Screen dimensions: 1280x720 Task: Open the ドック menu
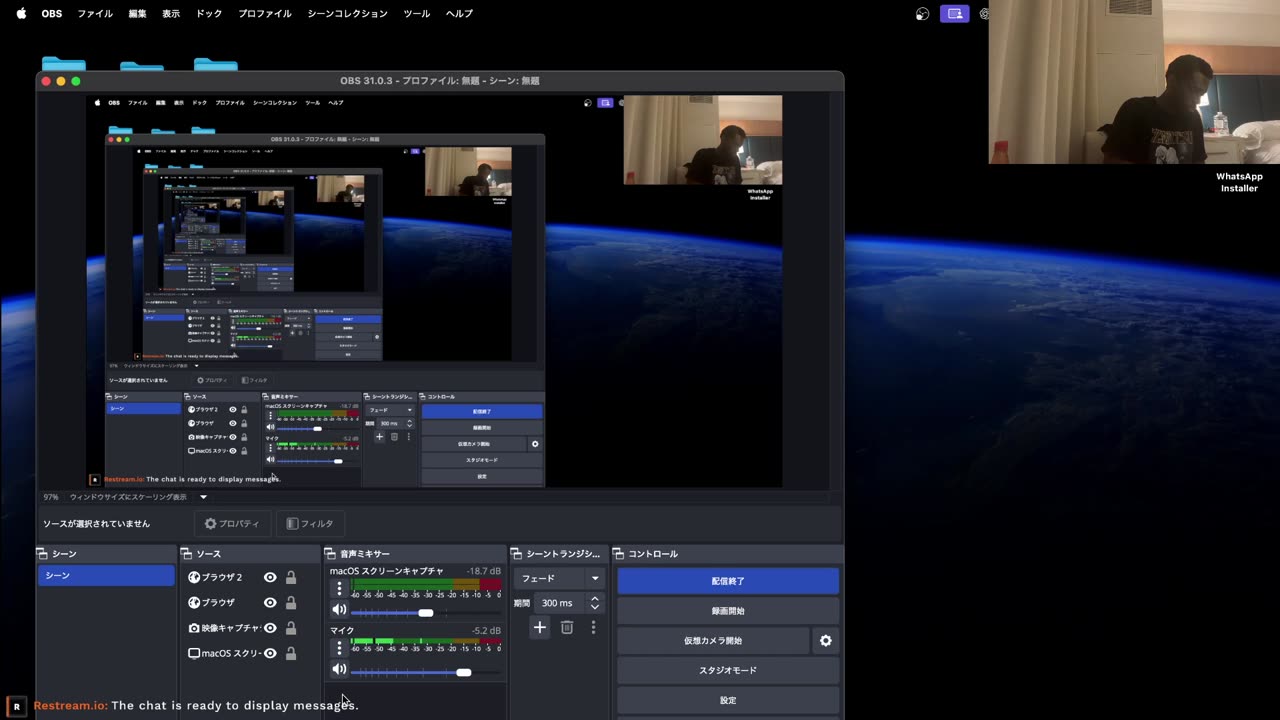click(209, 14)
